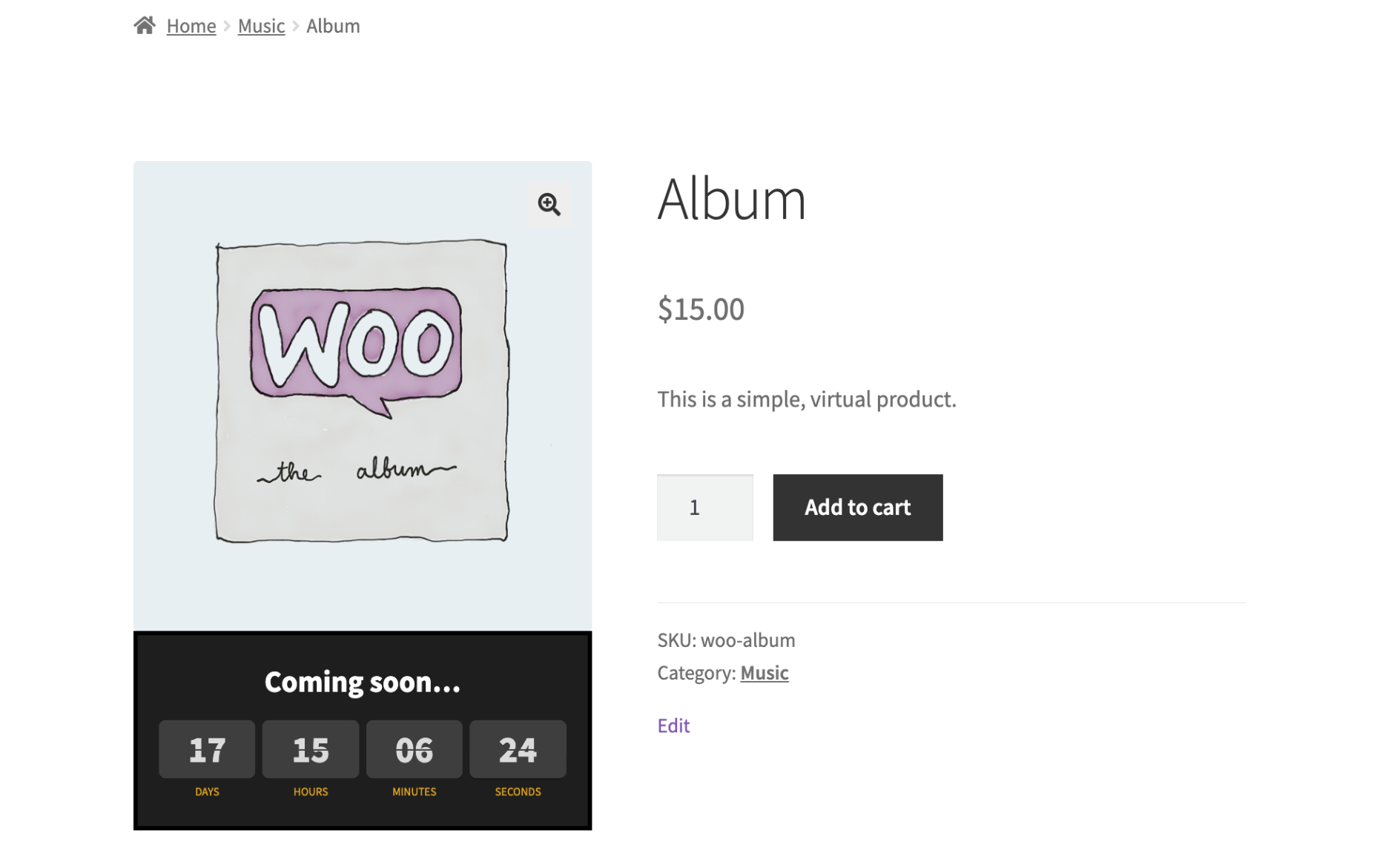1400x868 pixels.
Task: Open the Woo album cover image
Action: coord(362,392)
